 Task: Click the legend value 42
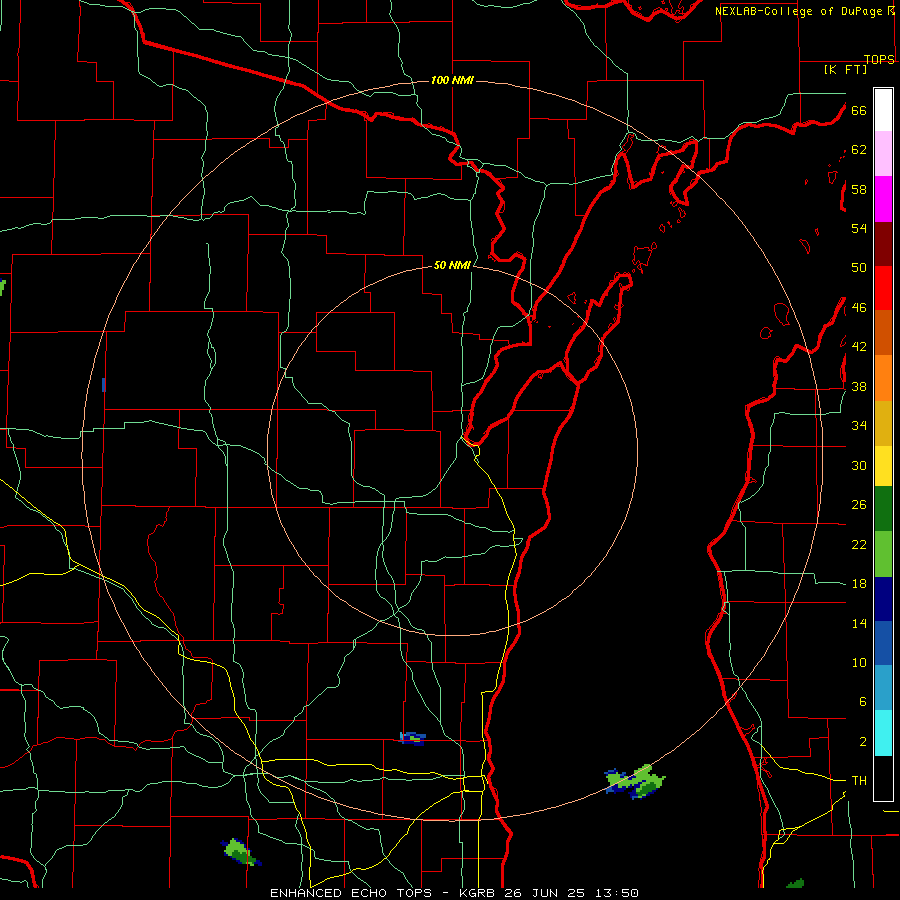(859, 347)
